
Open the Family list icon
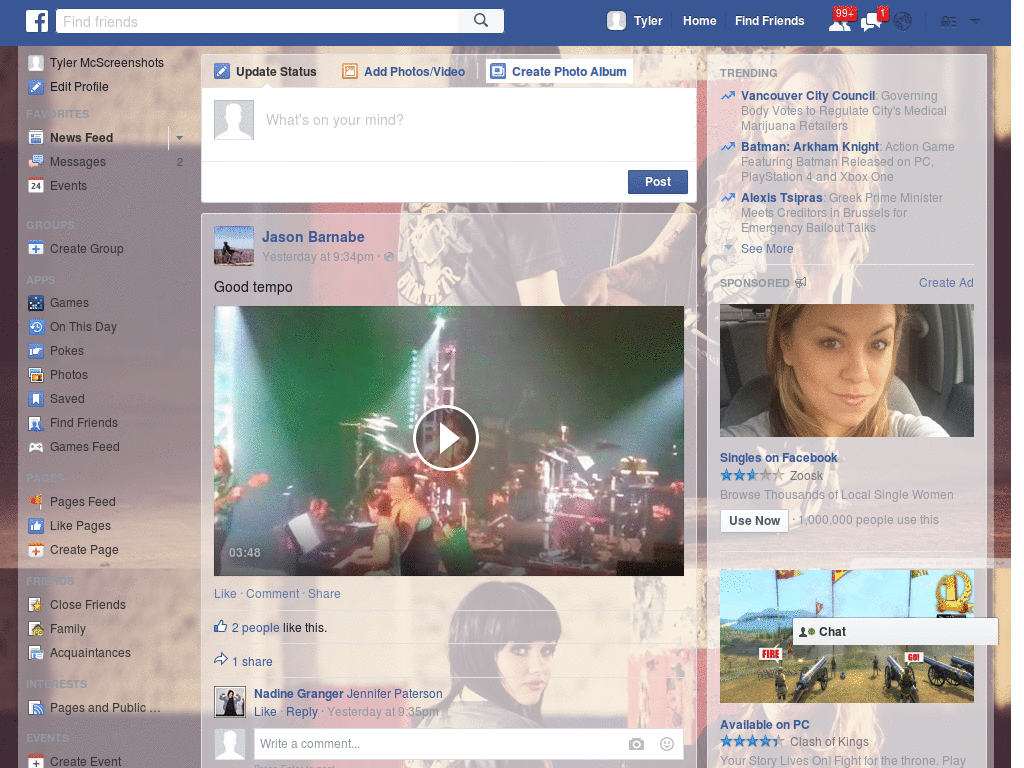(36, 629)
